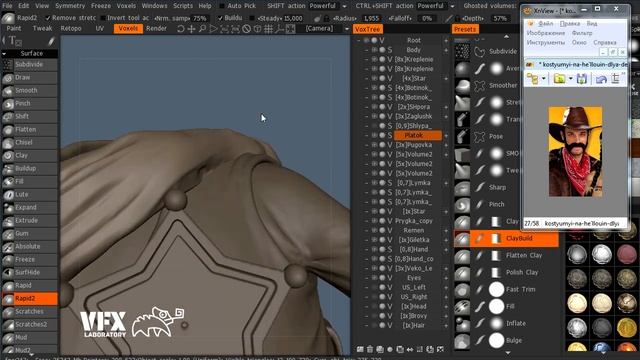Select the Draw sculpt tool
This screenshot has height=360, width=640.
pyautogui.click(x=29, y=78)
